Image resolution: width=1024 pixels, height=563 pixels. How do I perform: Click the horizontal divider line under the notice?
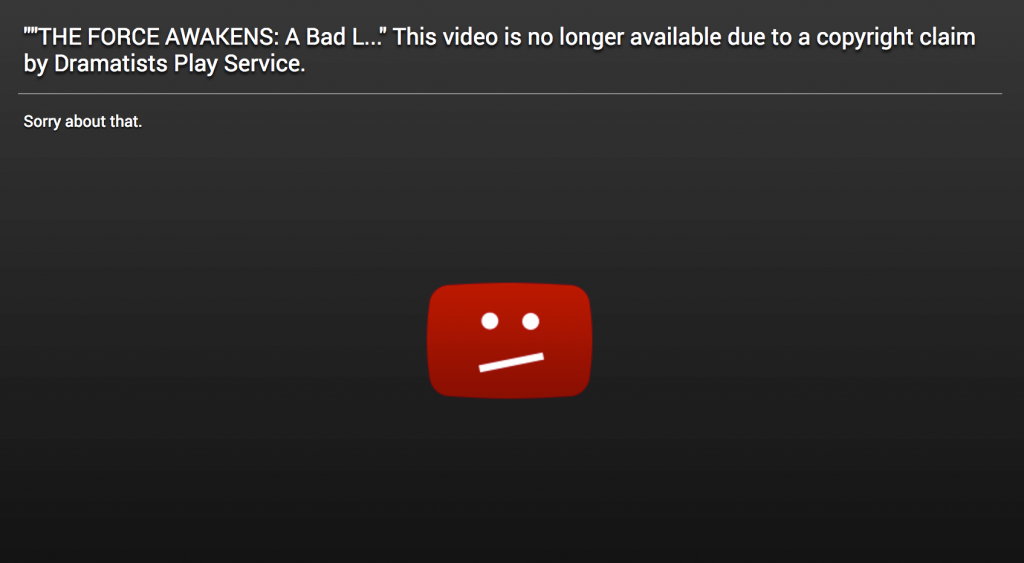[x=509, y=93]
